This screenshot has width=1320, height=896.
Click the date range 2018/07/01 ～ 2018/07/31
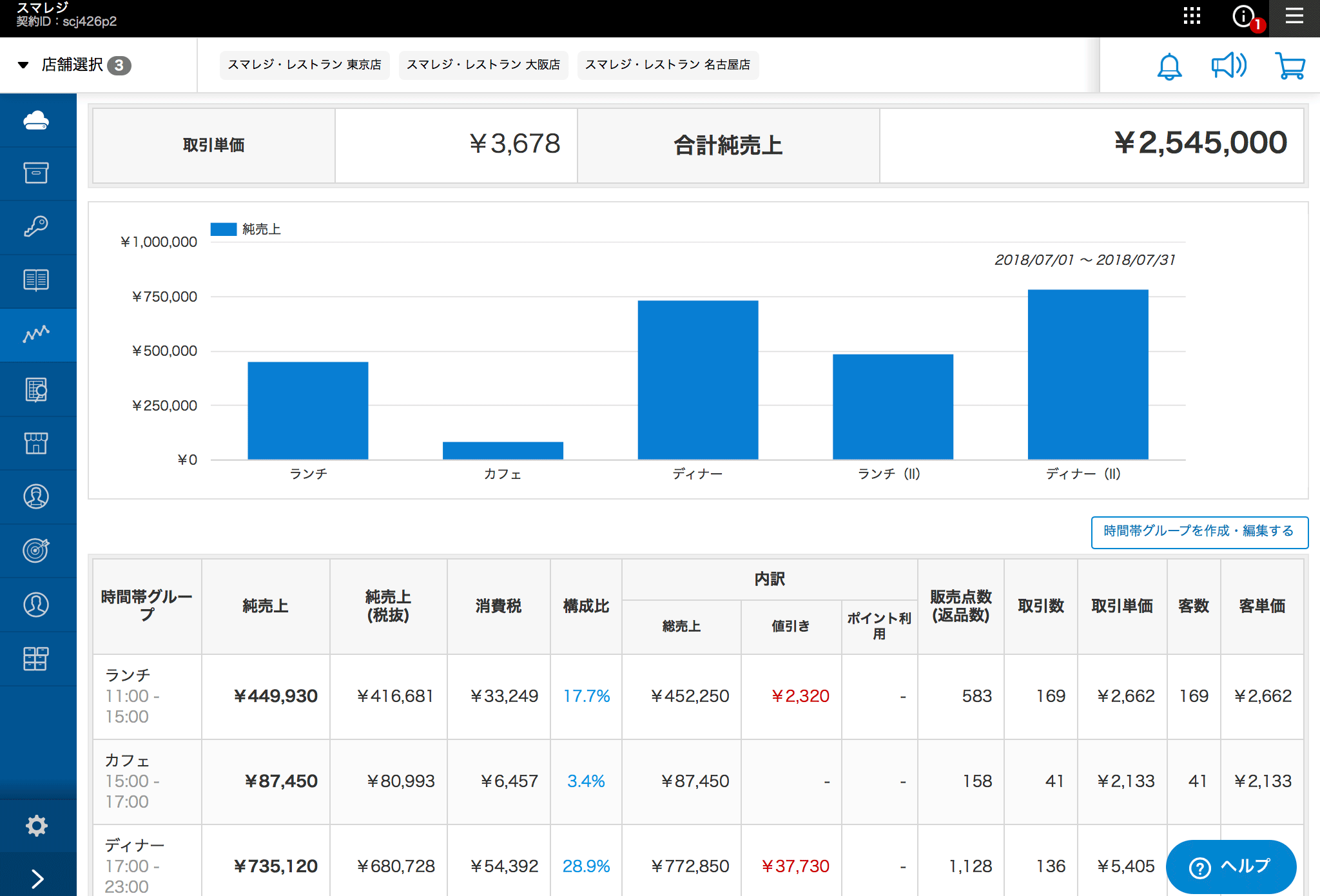pos(1085,260)
